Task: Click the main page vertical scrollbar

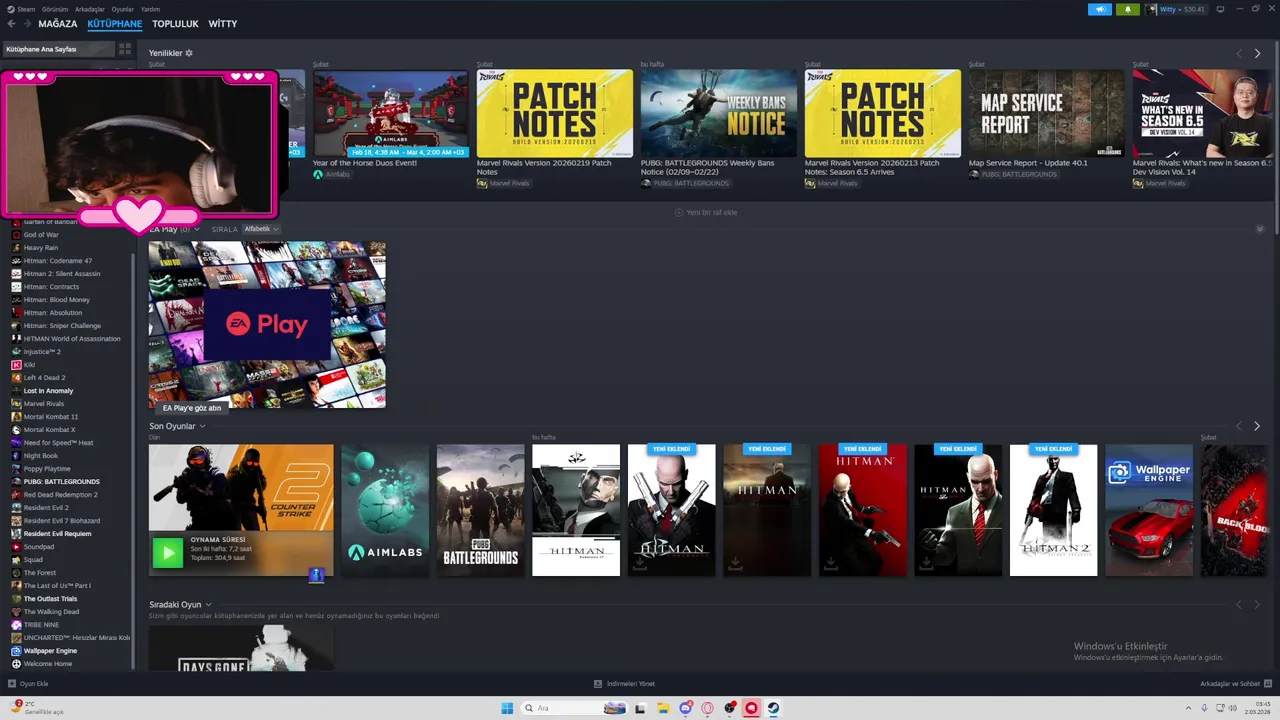Action: [x=1275, y=140]
